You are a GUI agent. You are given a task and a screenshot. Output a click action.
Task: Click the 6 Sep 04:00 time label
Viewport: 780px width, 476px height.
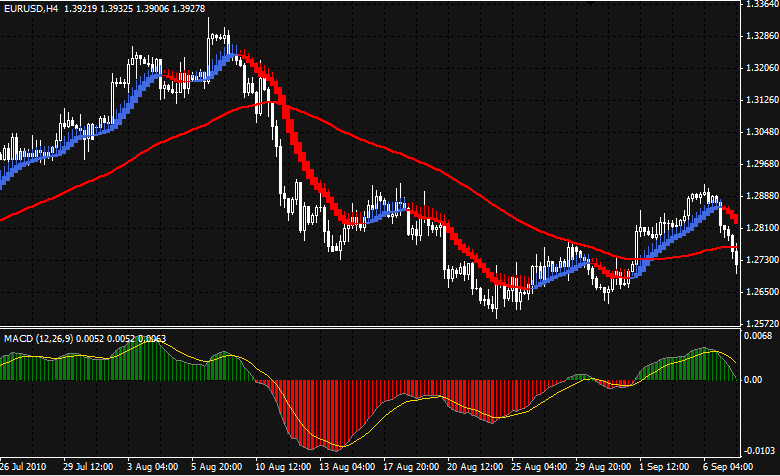[x=728, y=467]
